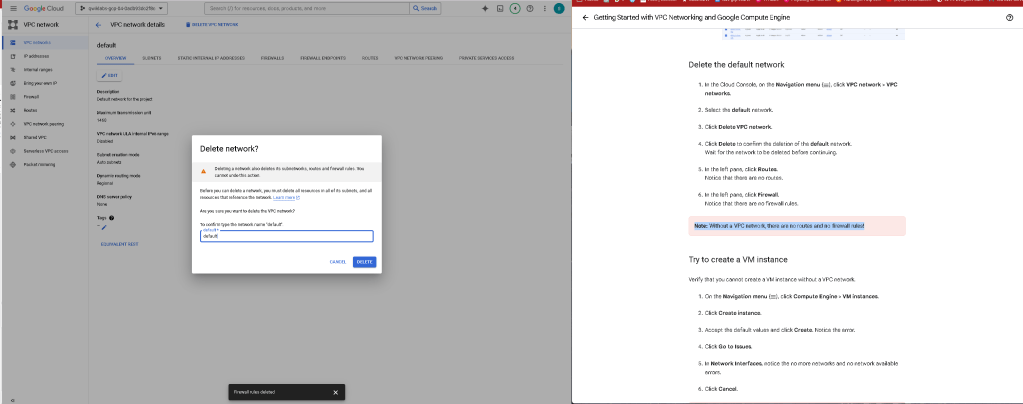Open the Firewalls tab

(272, 58)
